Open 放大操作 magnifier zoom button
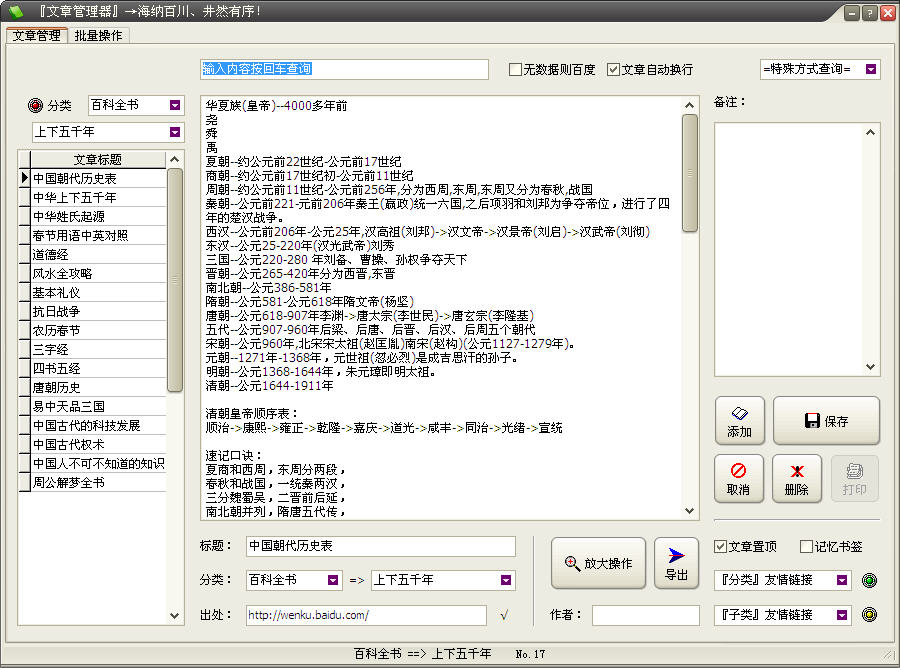 (x=598, y=563)
